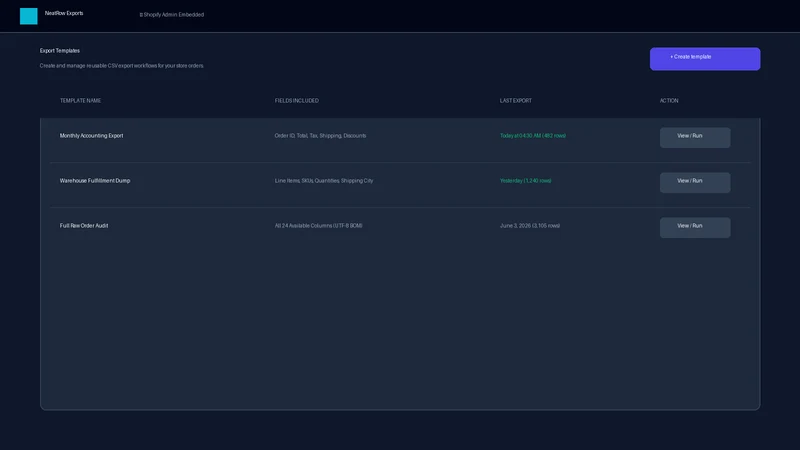
Task: Click the TEMPLATE NAME column header
Action: coord(80,101)
